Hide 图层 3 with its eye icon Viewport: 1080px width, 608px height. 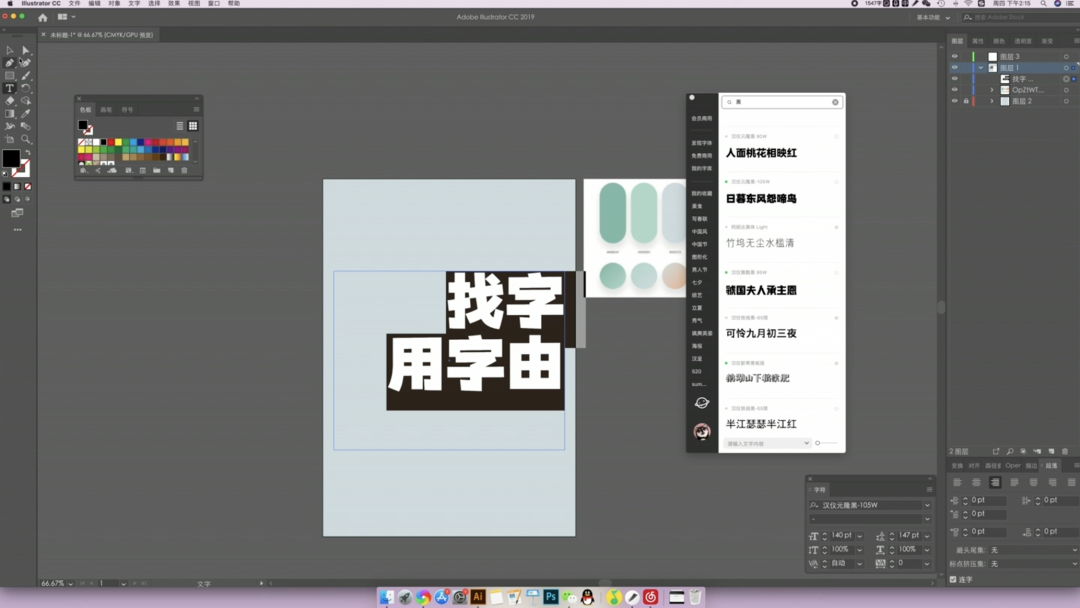(x=954, y=57)
